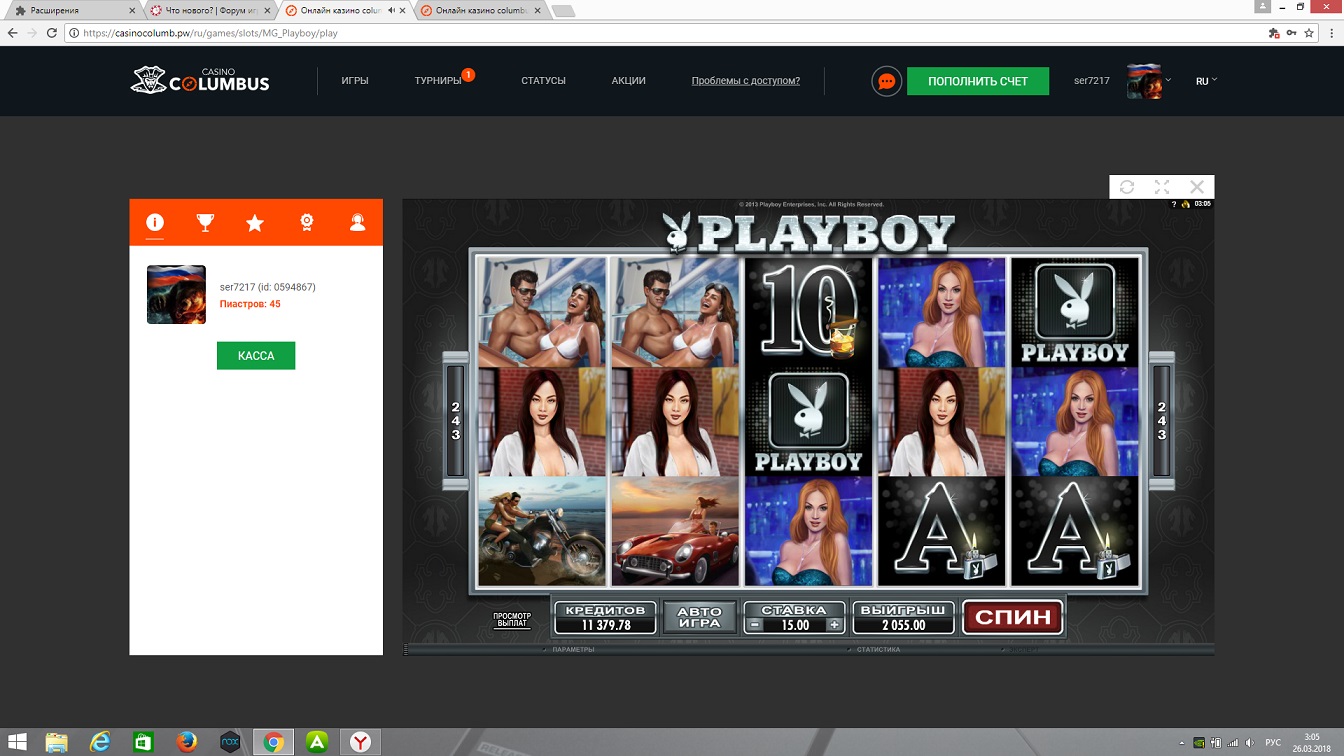Click the user avatar thumbnail in sidebar
The image size is (1344, 756).
click(176, 294)
